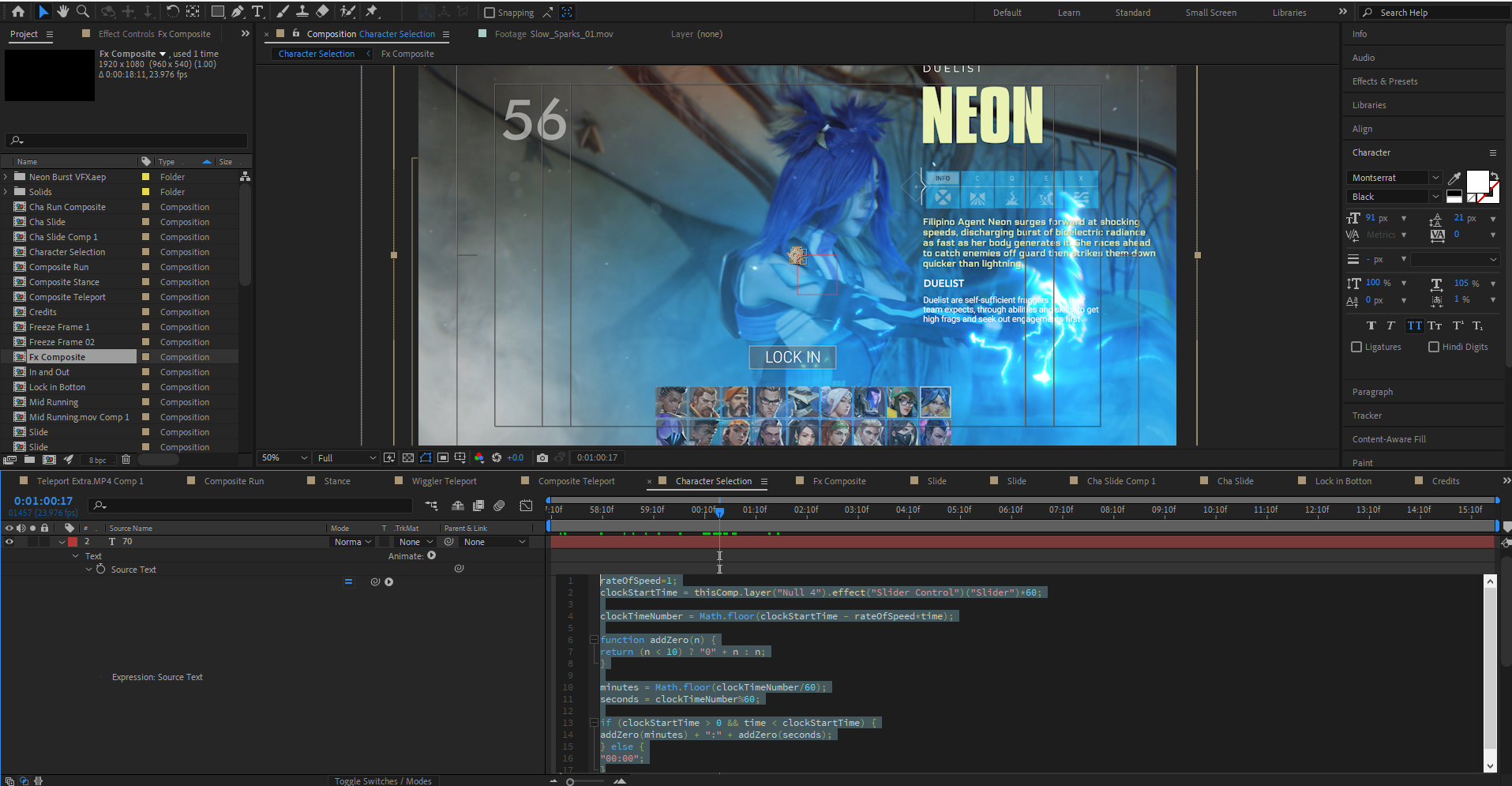Image resolution: width=1512 pixels, height=786 pixels.
Task: Select the Hand tool
Action: click(62, 12)
